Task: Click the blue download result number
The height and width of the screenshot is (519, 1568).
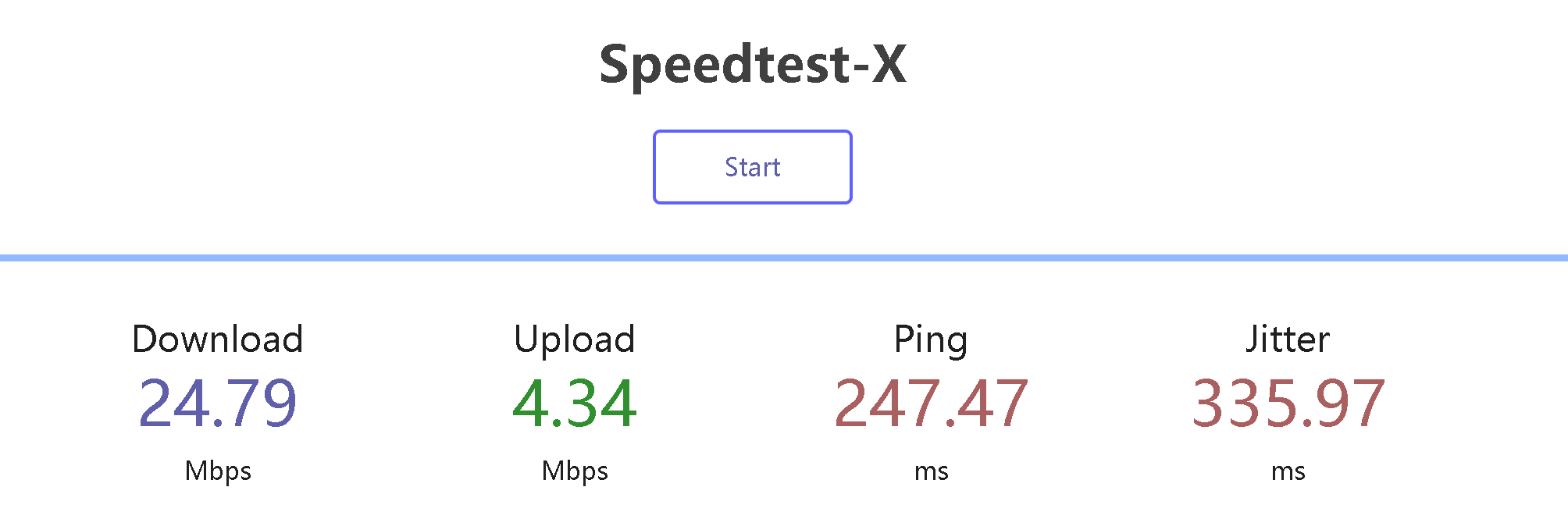Action: click(218, 403)
